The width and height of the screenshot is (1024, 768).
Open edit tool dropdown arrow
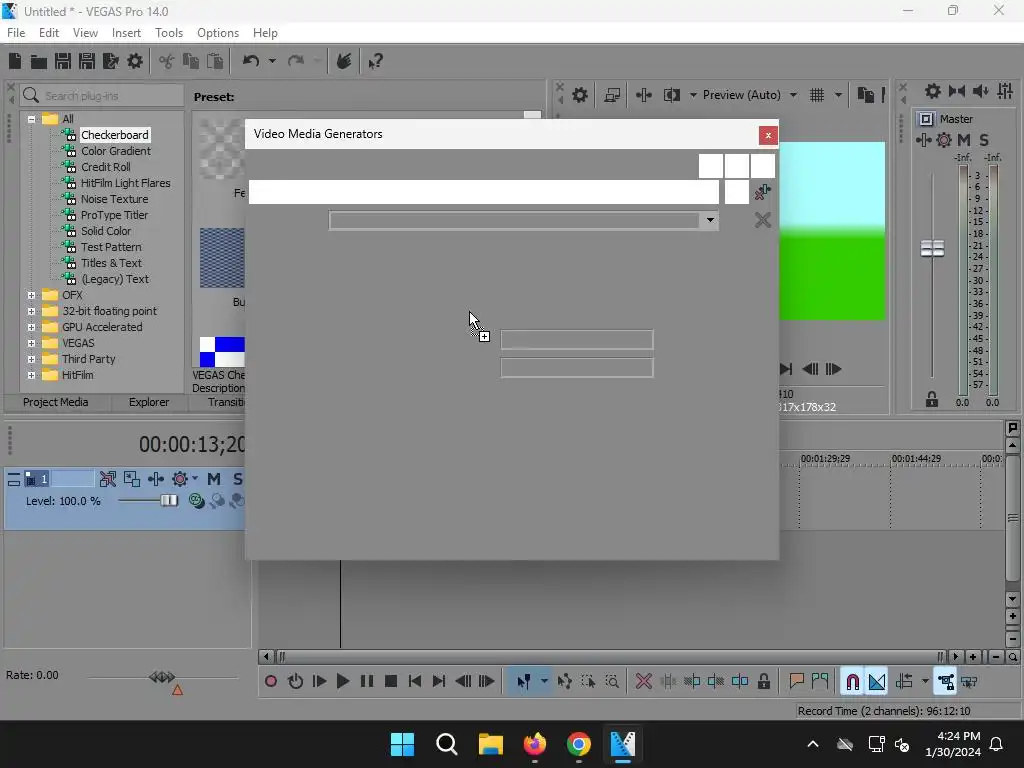coord(544,682)
